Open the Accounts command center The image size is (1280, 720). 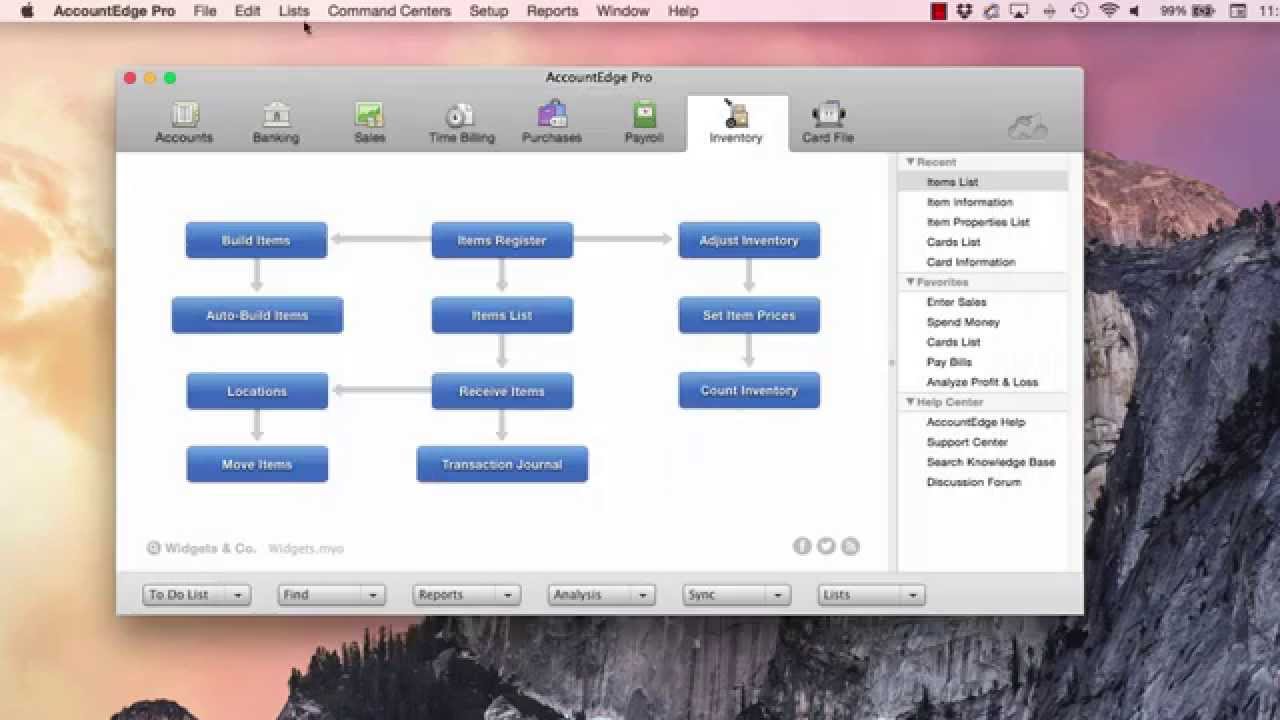(184, 123)
